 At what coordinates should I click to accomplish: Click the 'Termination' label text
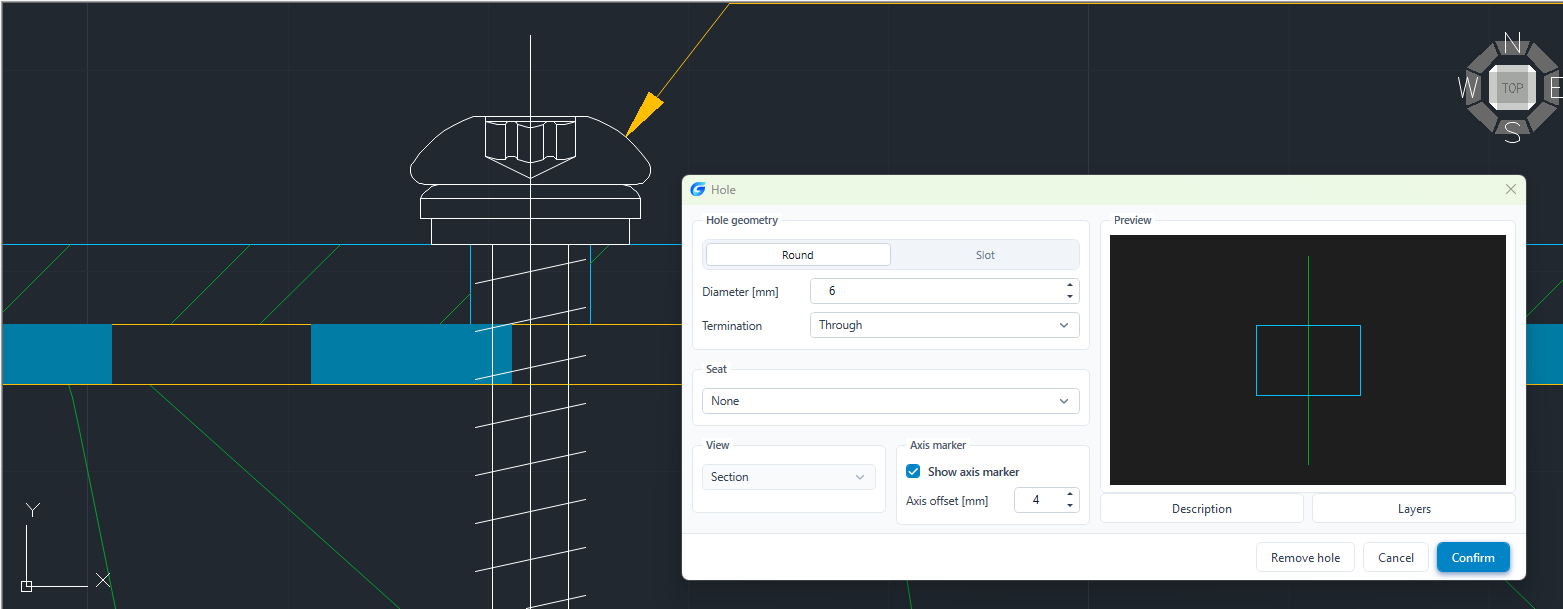pos(732,326)
